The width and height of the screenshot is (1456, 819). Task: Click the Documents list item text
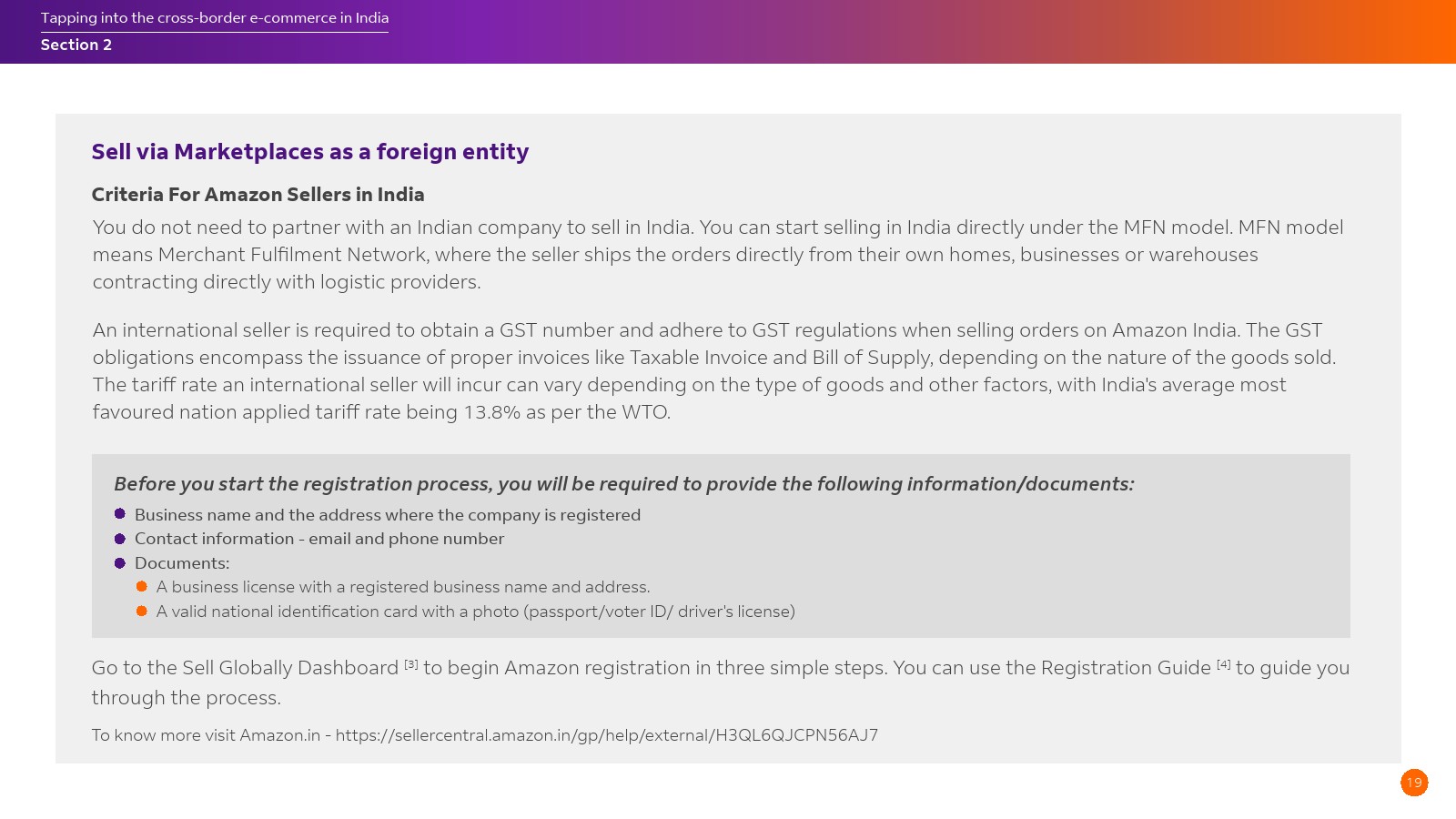click(x=182, y=563)
